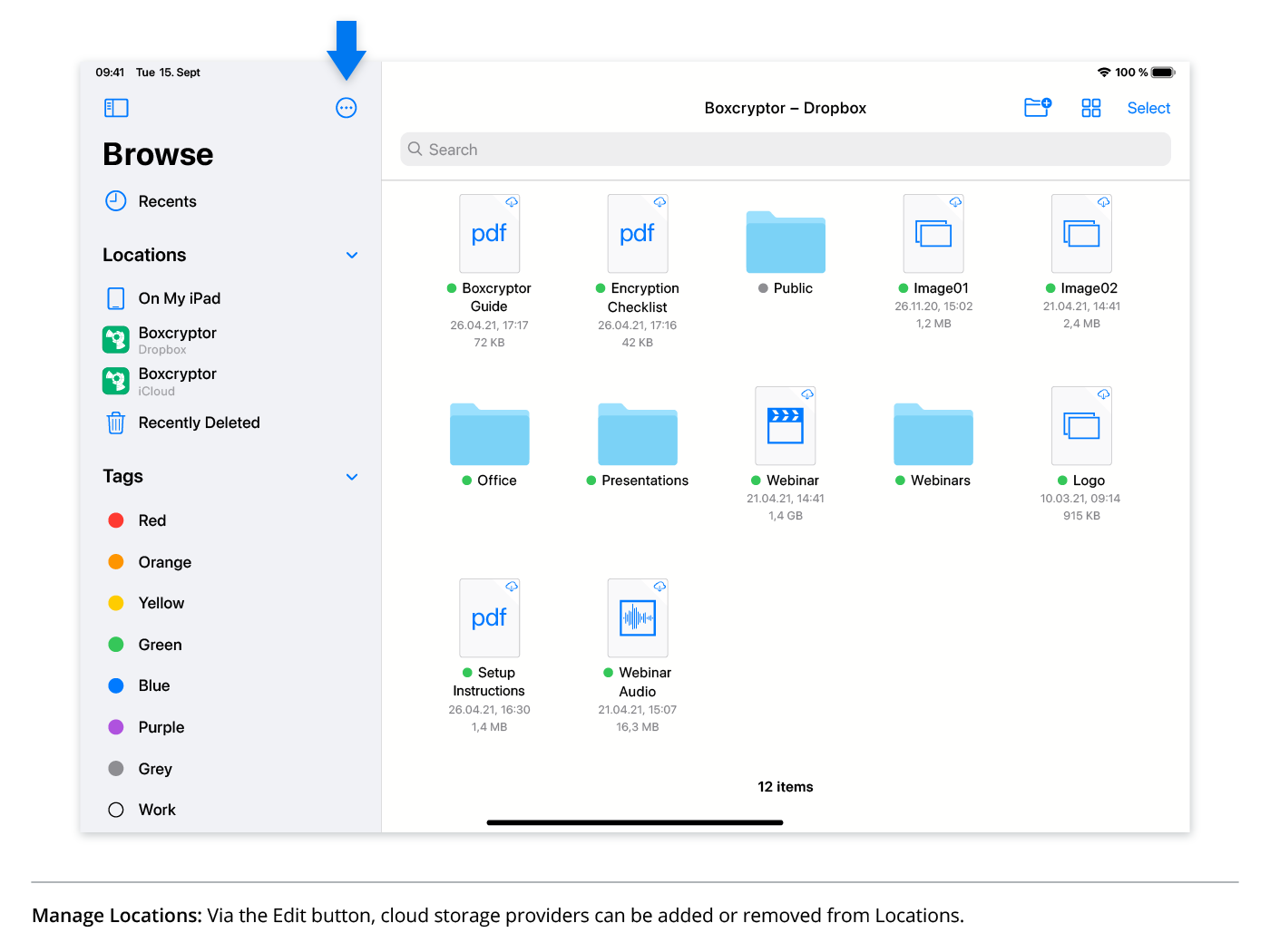Open the Webinars folder
Viewport: 1270px width, 952px height.
point(933,434)
